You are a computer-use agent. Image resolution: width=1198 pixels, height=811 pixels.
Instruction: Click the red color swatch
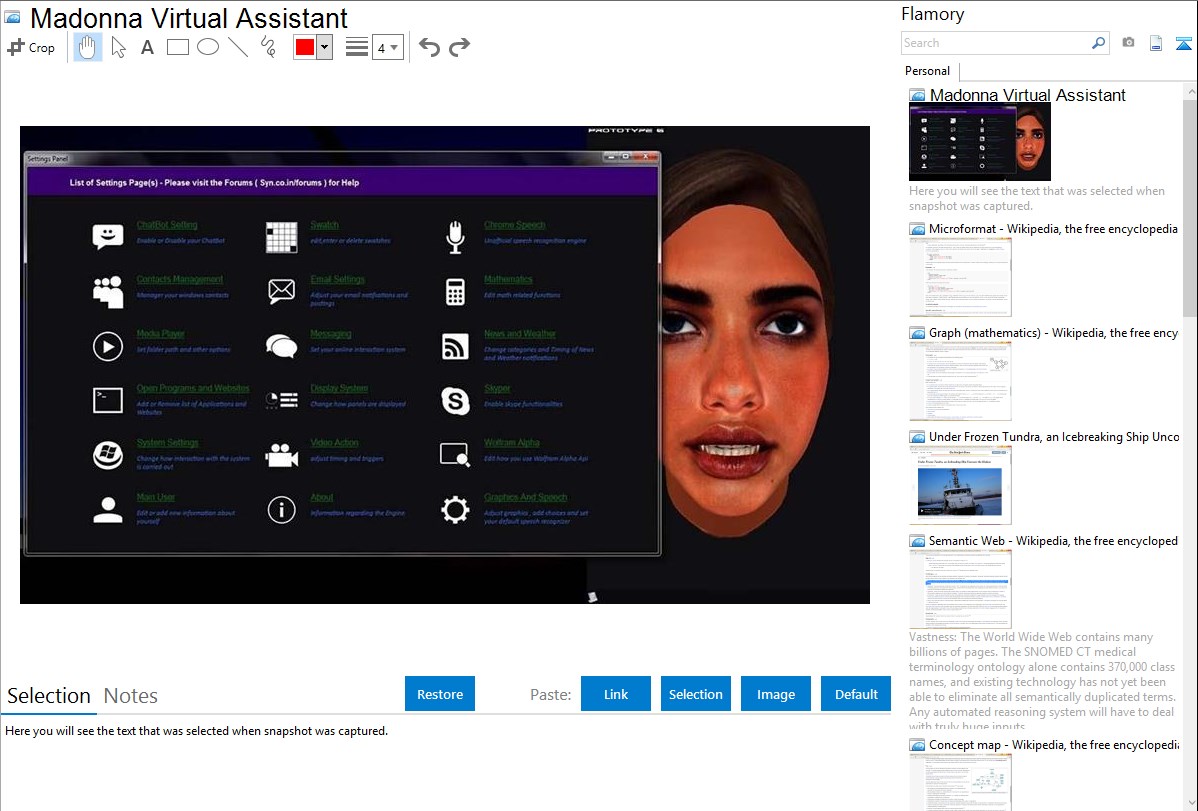[x=305, y=47]
